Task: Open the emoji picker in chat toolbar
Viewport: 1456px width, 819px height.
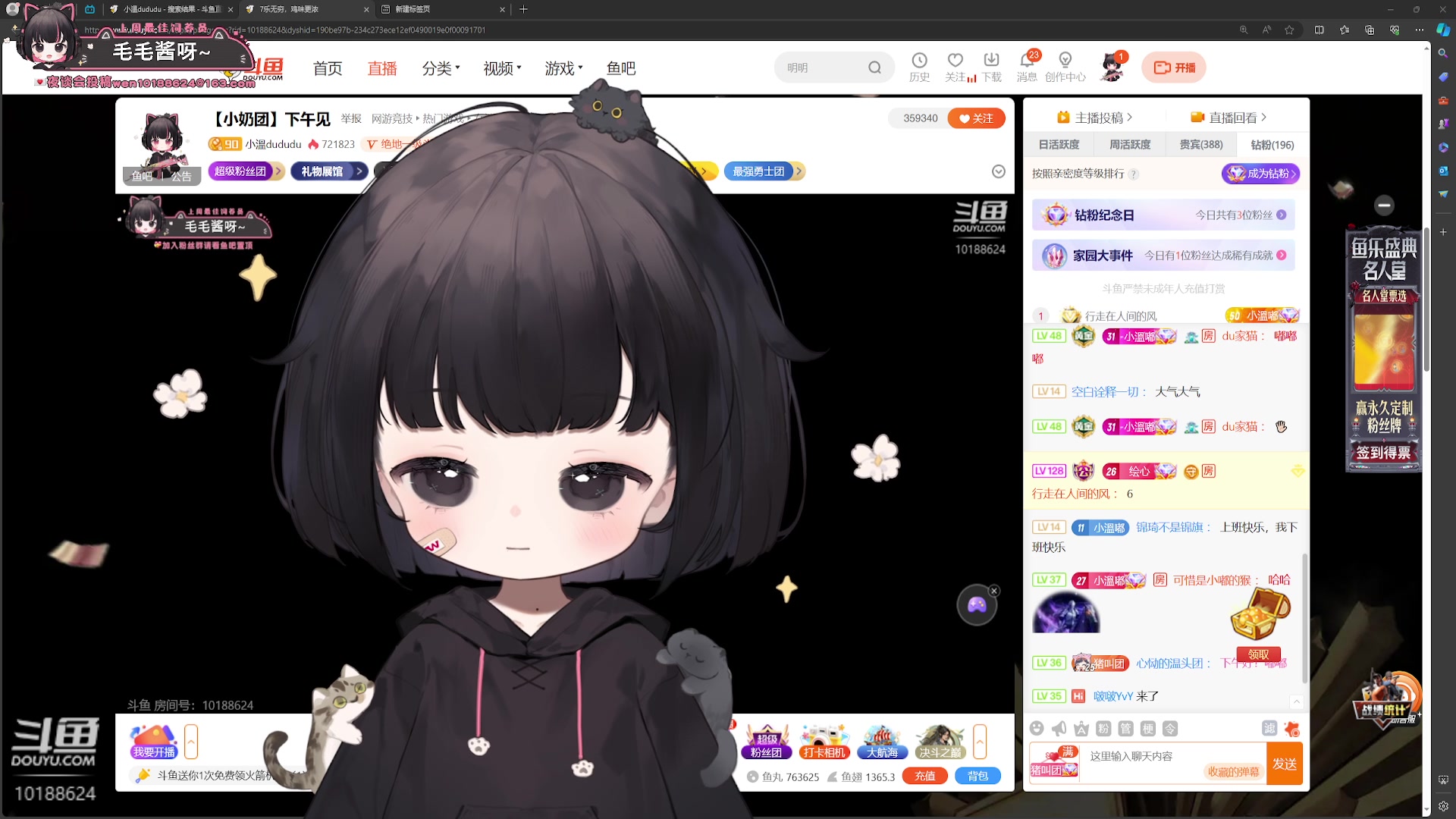Action: 1037,729
